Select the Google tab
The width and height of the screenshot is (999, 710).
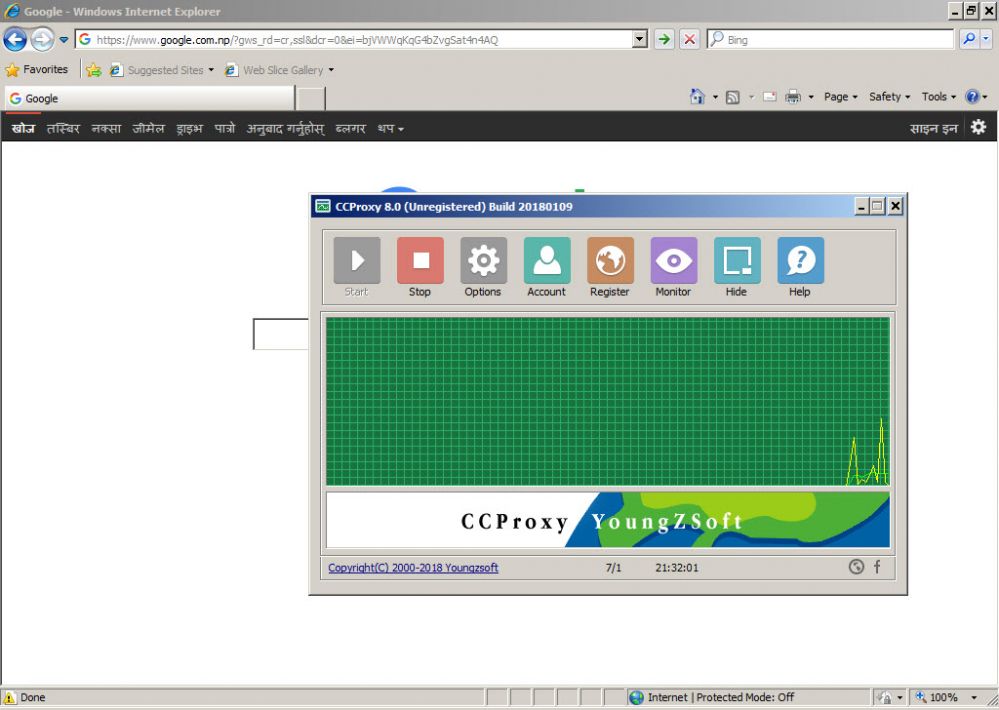[150, 99]
